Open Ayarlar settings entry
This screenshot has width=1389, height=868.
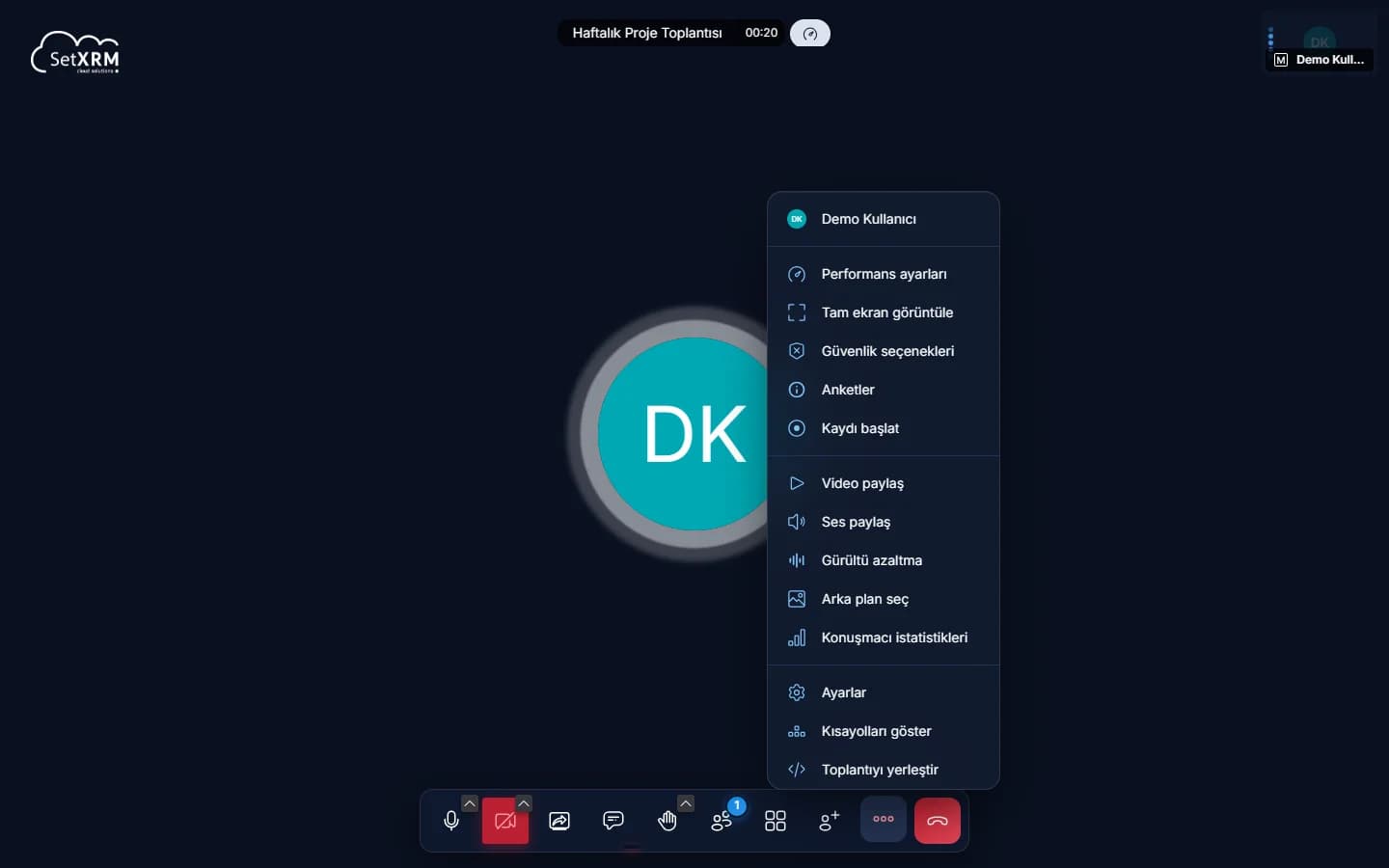pos(884,692)
